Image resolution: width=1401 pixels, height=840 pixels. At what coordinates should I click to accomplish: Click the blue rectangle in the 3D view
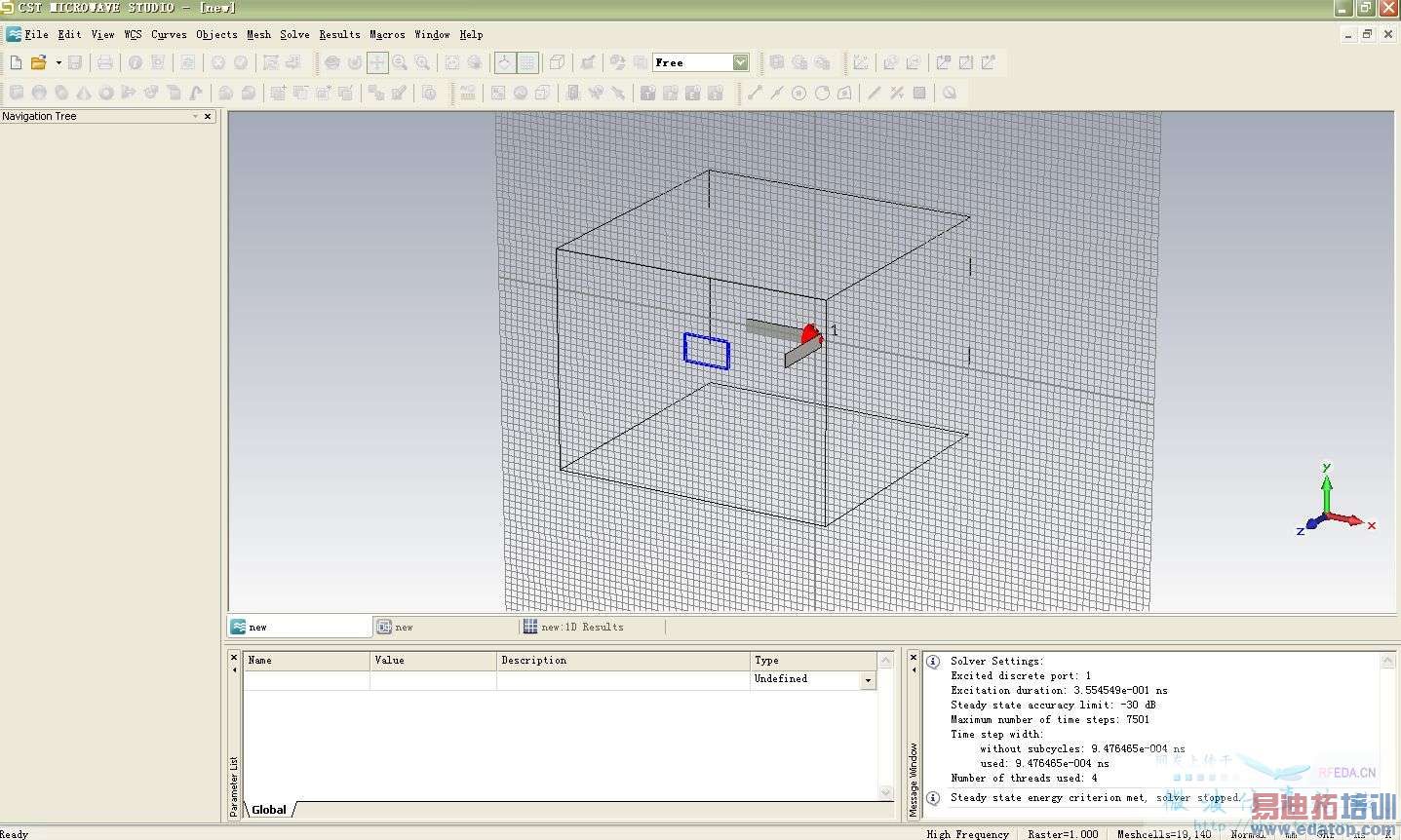tap(707, 351)
